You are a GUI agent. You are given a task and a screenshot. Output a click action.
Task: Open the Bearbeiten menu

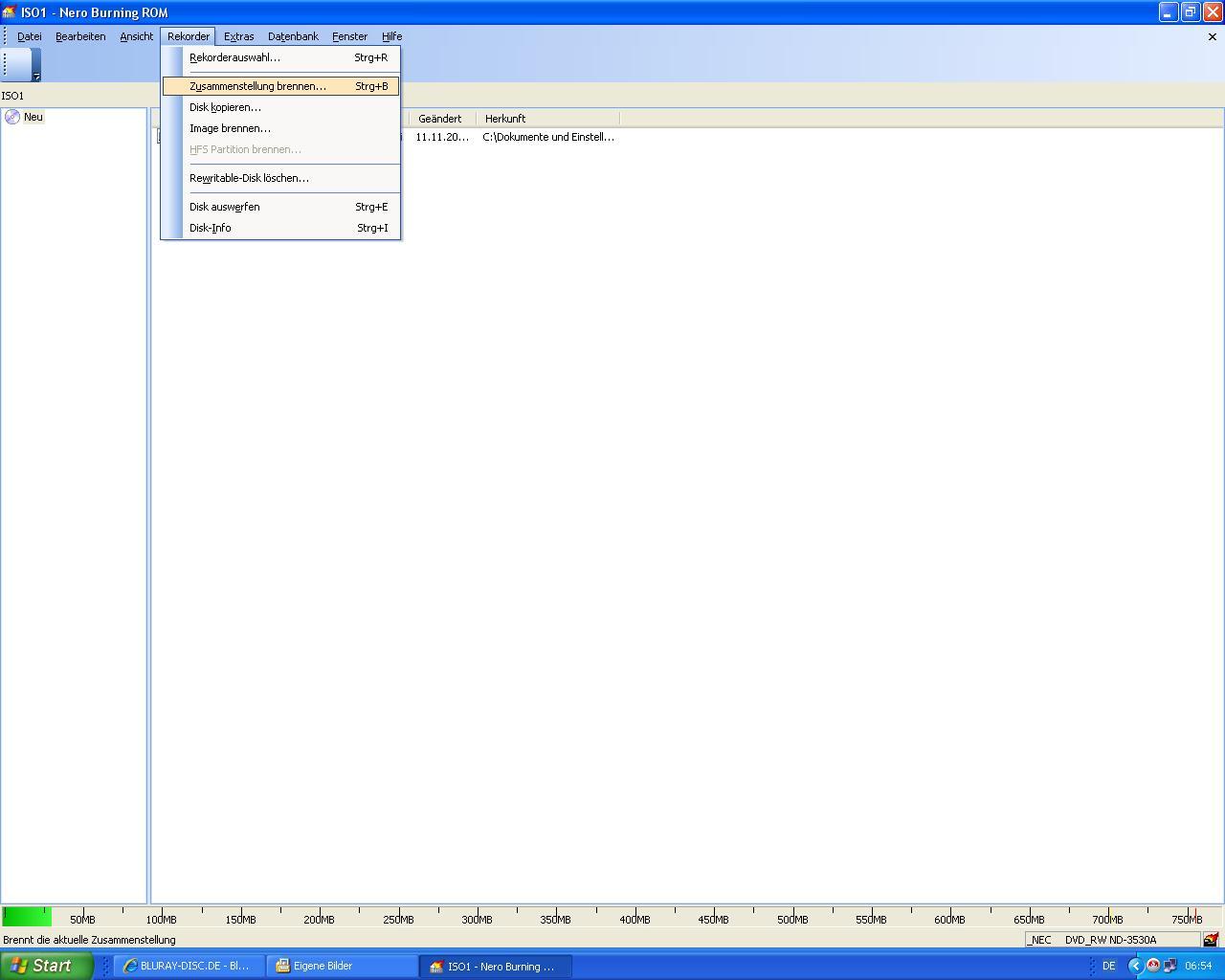click(80, 36)
